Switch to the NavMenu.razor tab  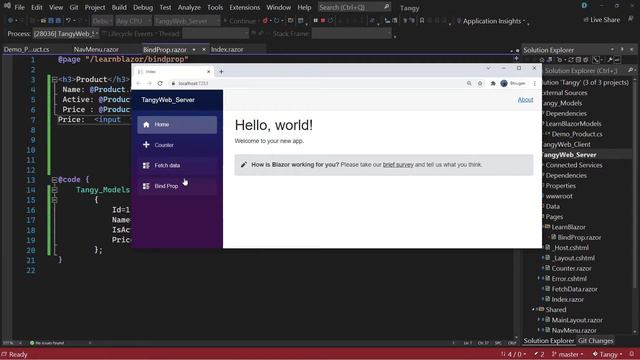point(96,49)
